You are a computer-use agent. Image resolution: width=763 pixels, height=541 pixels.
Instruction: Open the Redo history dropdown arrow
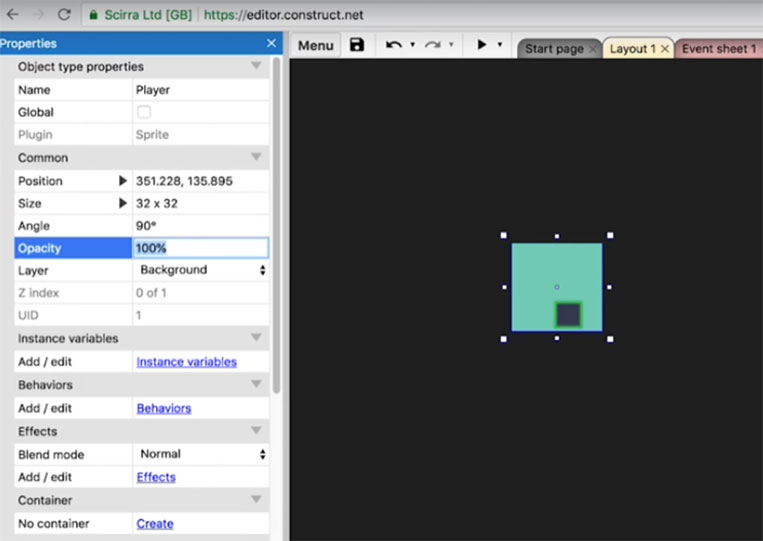point(451,45)
